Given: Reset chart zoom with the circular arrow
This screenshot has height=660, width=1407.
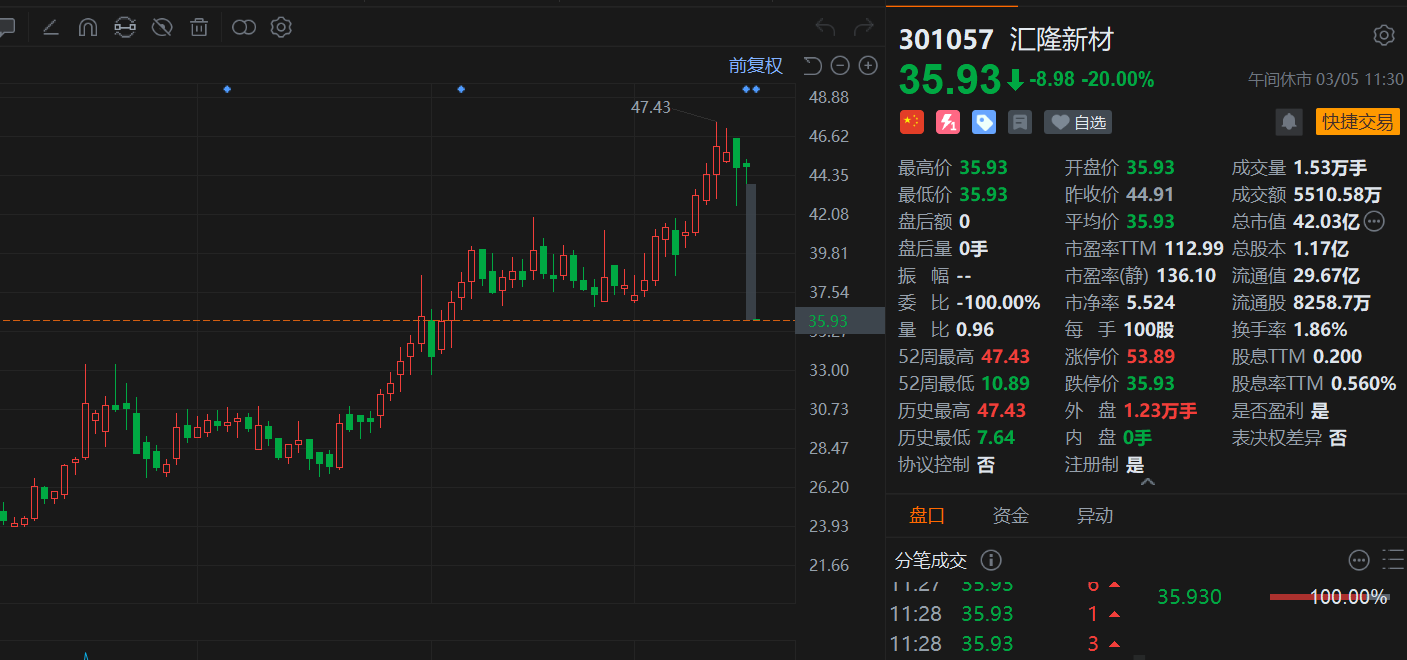Looking at the screenshot, I should (x=812, y=66).
